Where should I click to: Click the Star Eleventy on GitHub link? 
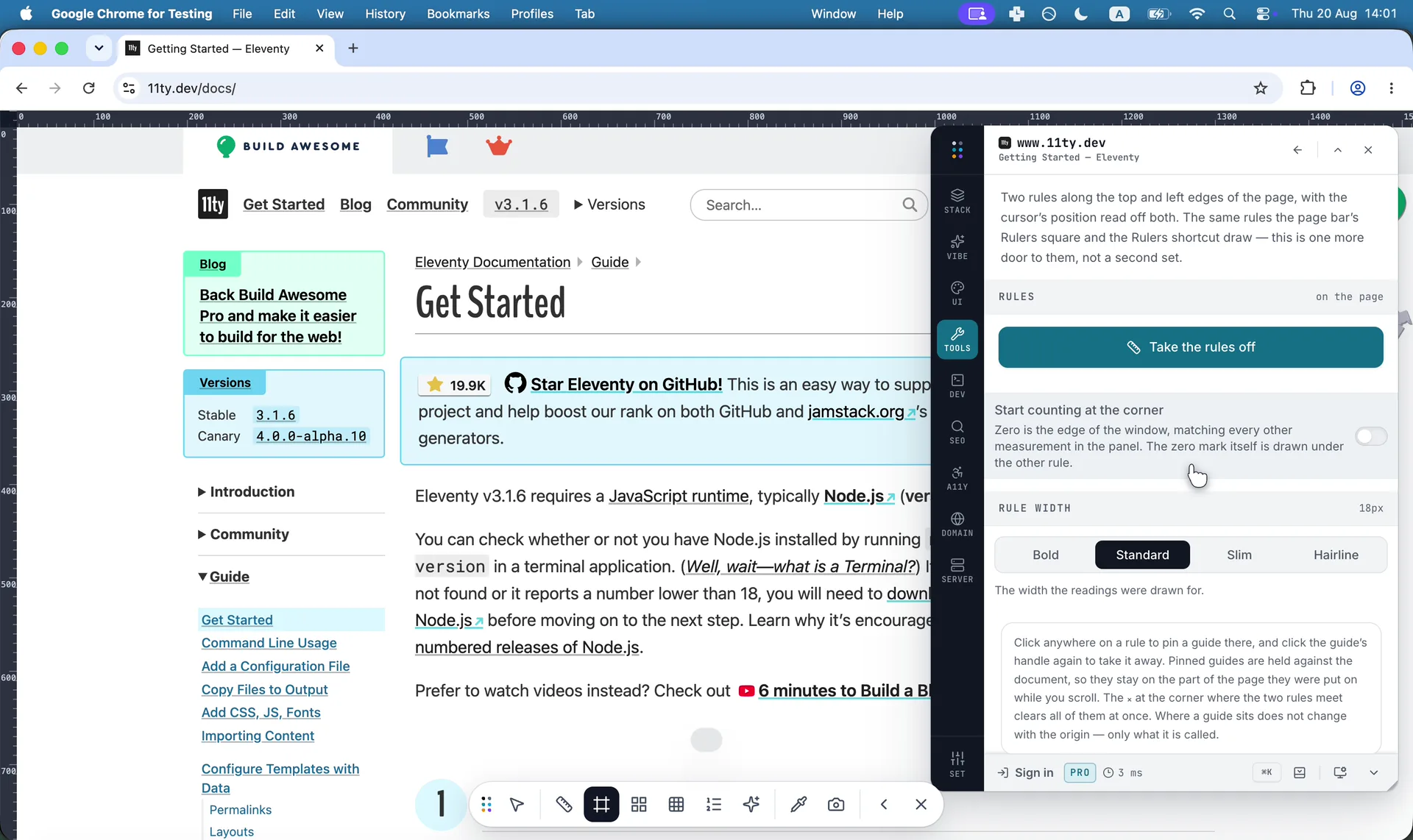point(626,385)
